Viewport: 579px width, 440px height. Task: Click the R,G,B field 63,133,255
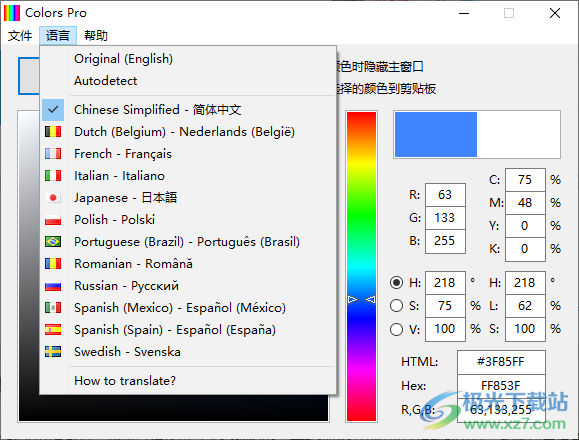coord(501,410)
